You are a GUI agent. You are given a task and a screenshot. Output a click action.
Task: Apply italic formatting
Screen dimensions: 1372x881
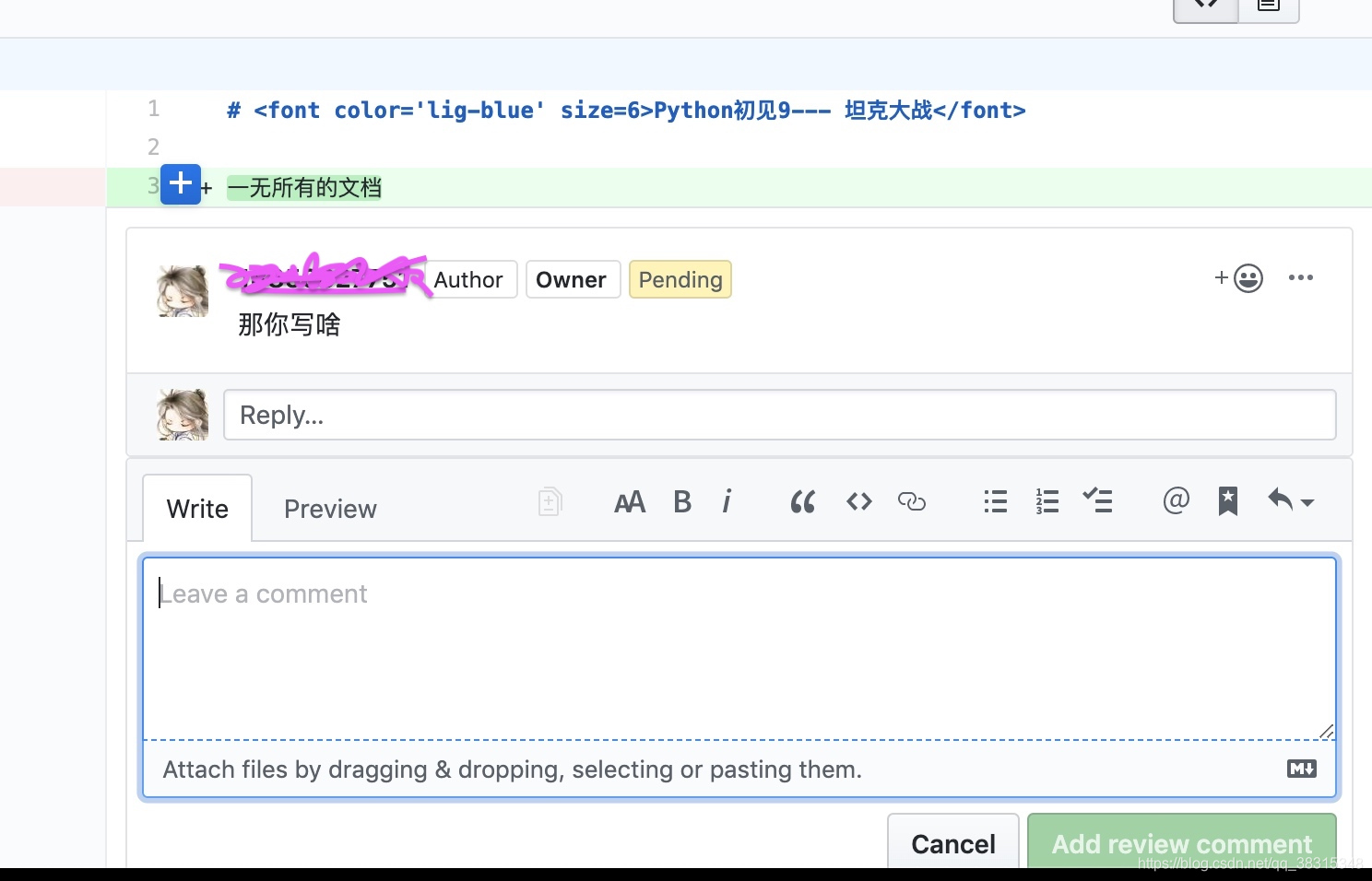[x=727, y=501]
